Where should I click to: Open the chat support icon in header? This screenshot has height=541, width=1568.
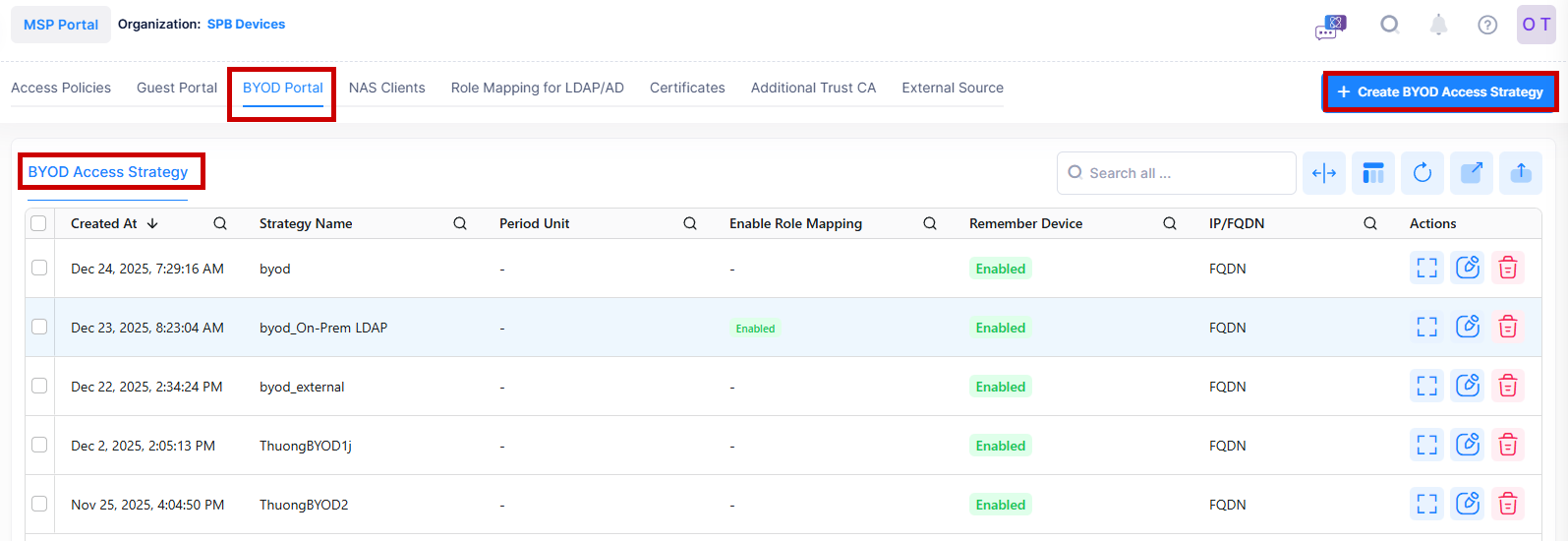(1330, 27)
